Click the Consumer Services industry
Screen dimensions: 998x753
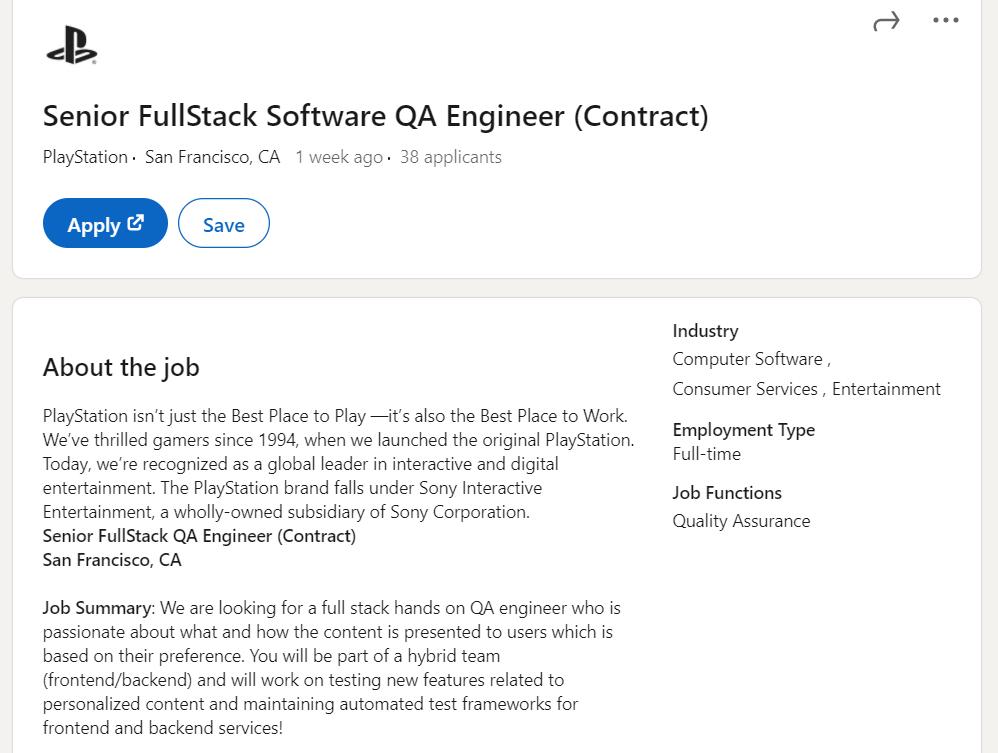[745, 389]
